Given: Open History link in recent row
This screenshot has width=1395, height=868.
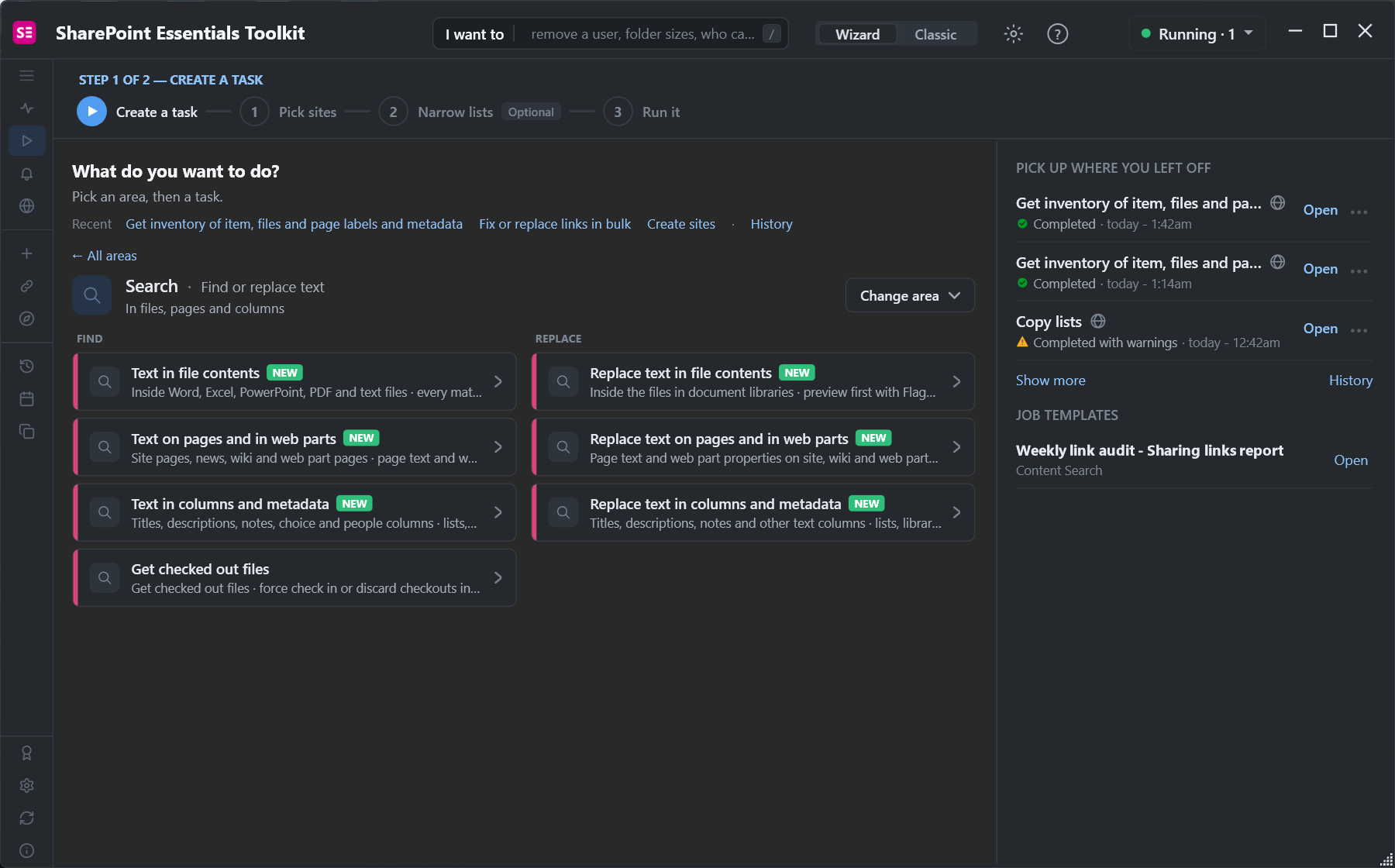Looking at the screenshot, I should pos(771,224).
